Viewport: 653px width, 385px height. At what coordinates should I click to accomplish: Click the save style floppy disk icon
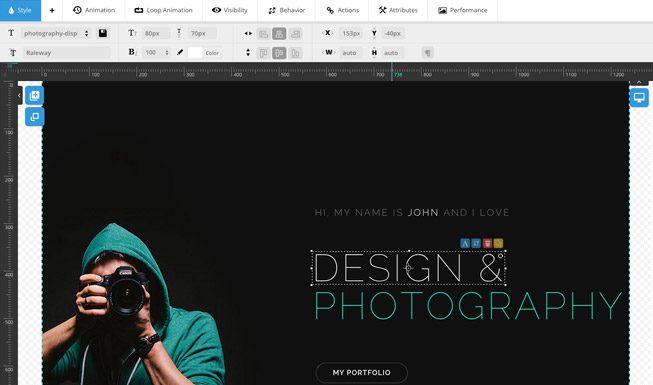click(x=102, y=33)
